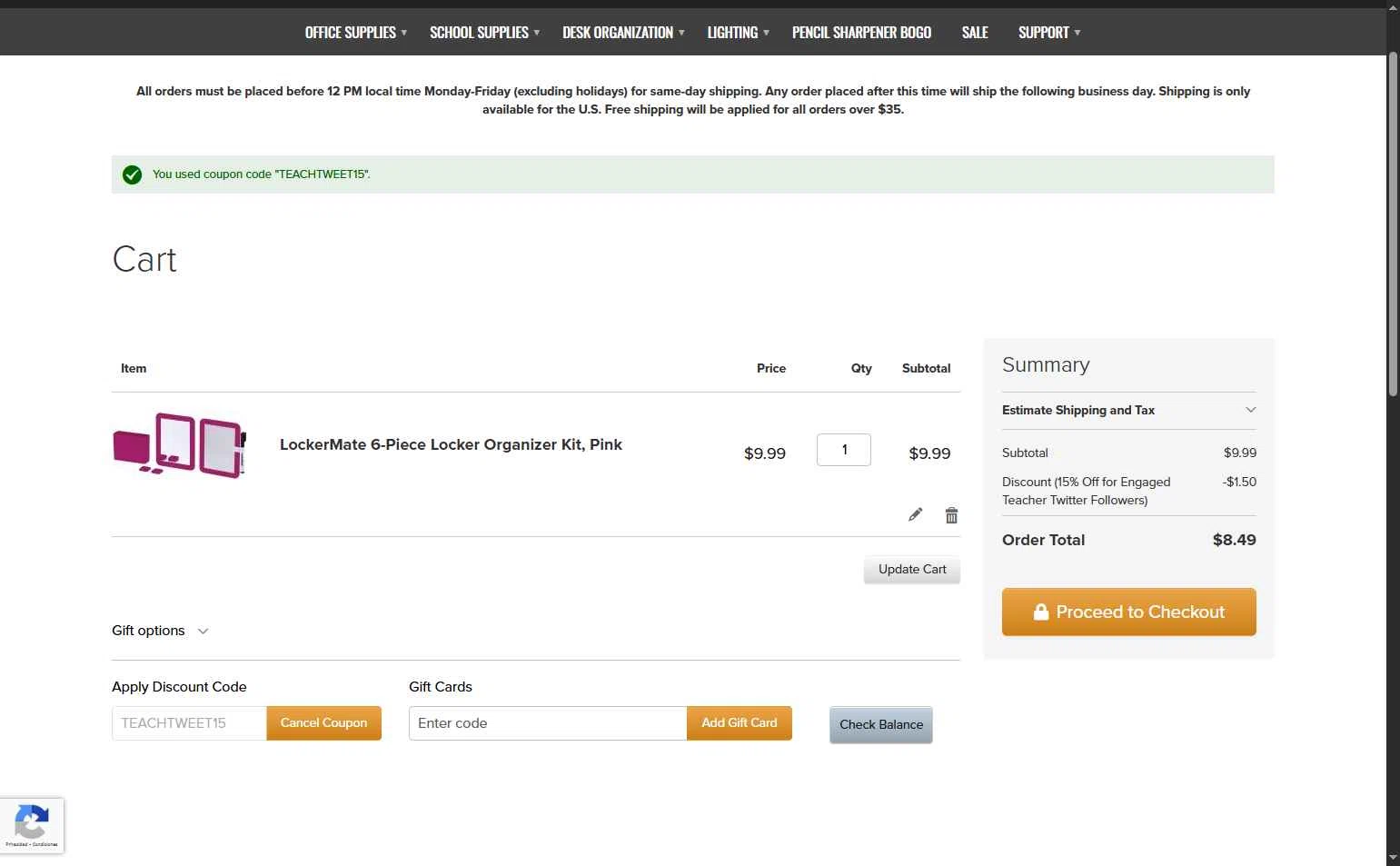This screenshot has width=1400, height=866.
Task: Open the Lighting menu
Action: pos(738,33)
